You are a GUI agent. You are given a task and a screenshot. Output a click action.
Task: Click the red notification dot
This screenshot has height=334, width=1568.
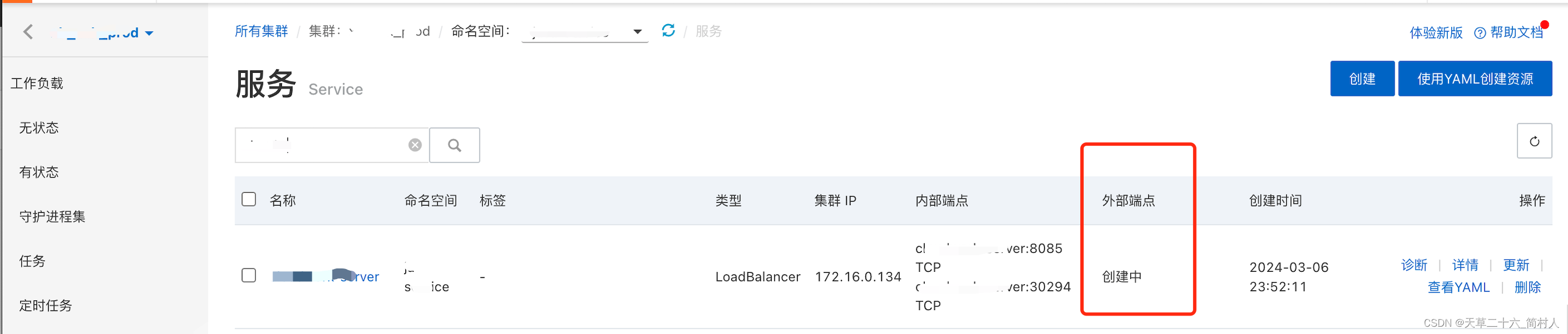[1544, 24]
